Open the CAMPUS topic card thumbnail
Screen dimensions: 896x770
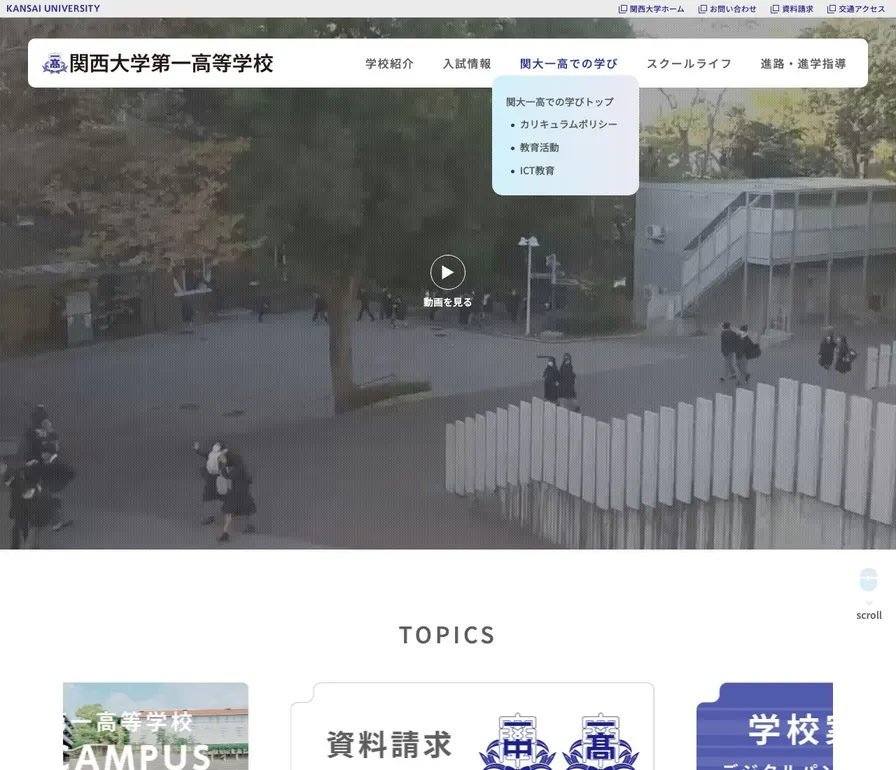click(155, 726)
